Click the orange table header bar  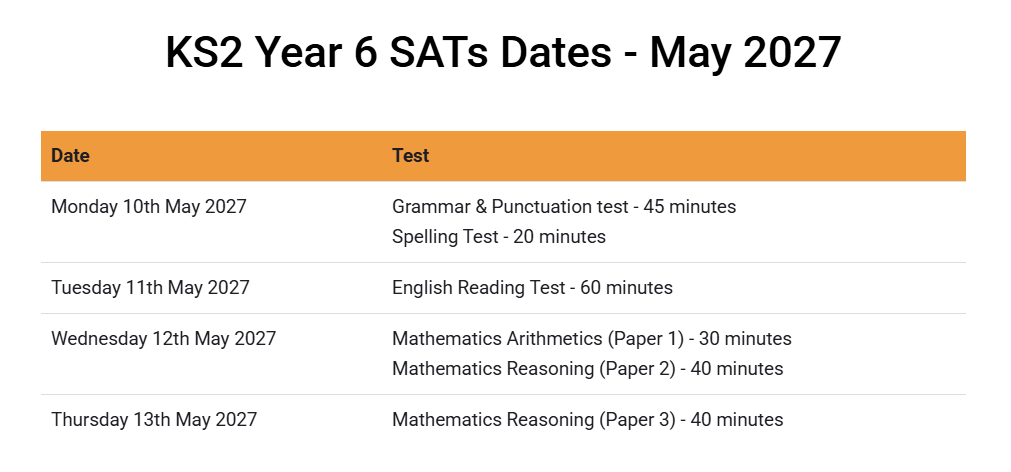coord(503,156)
